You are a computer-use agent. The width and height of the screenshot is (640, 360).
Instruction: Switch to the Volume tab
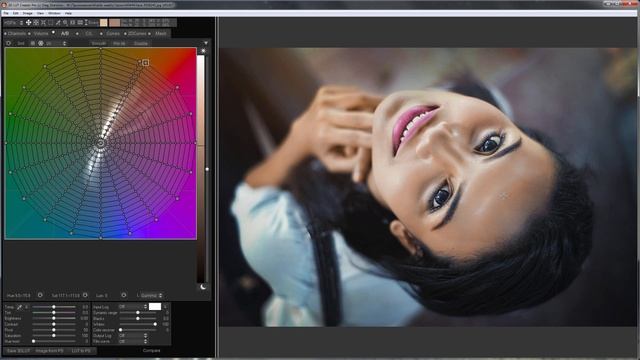(x=41, y=33)
